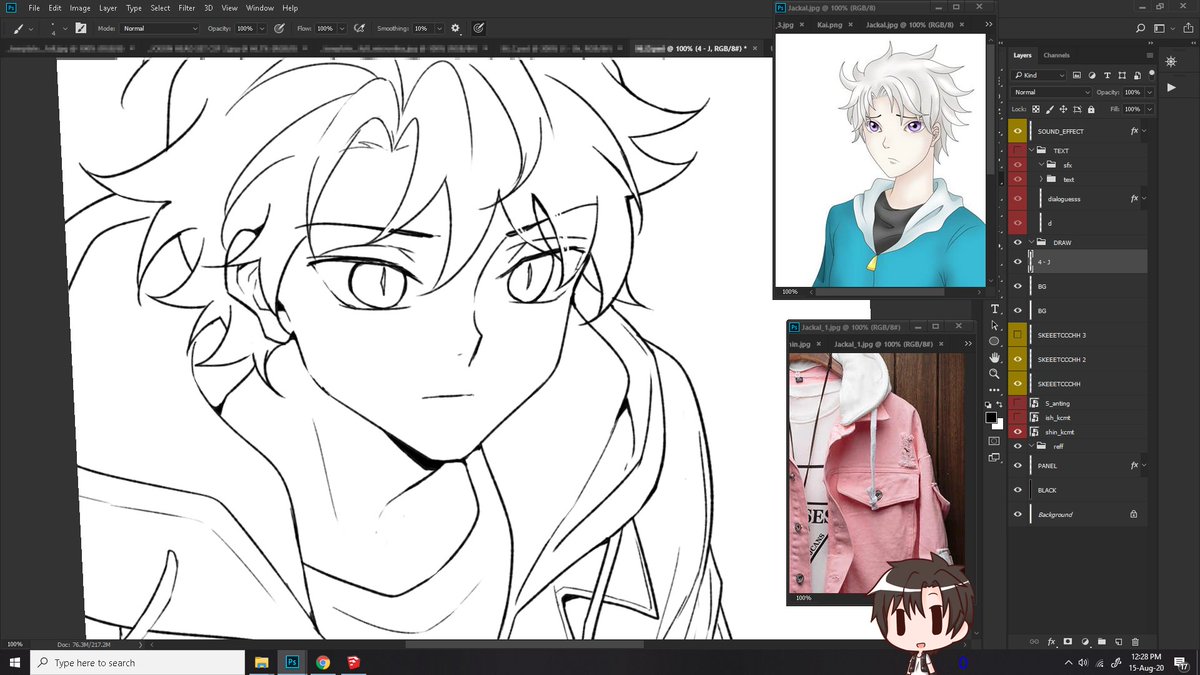Create a new group folder icon
The height and width of the screenshot is (675, 1200).
(x=1102, y=642)
